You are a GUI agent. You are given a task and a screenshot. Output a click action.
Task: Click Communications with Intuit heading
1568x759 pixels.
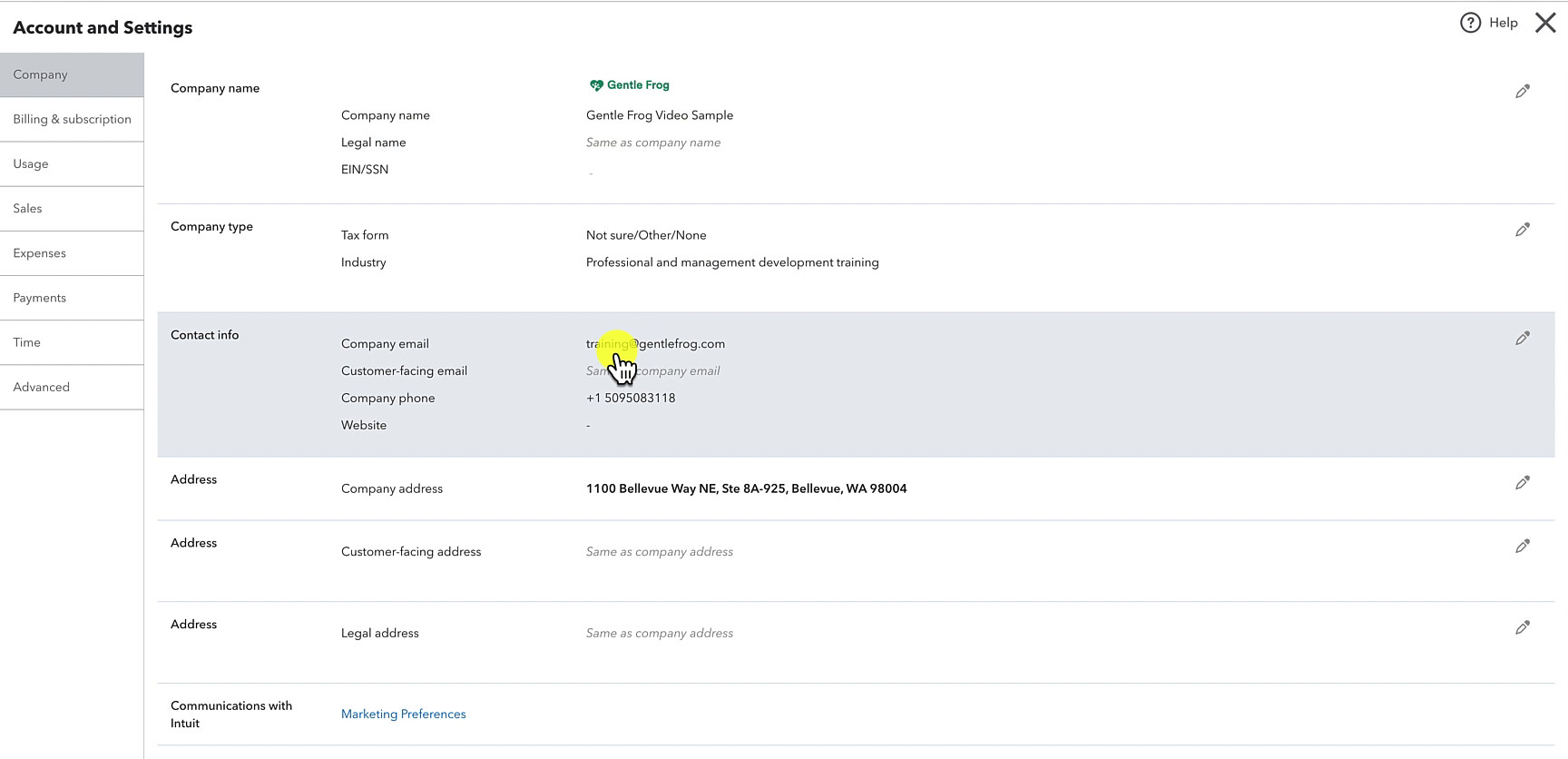point(231,715)
